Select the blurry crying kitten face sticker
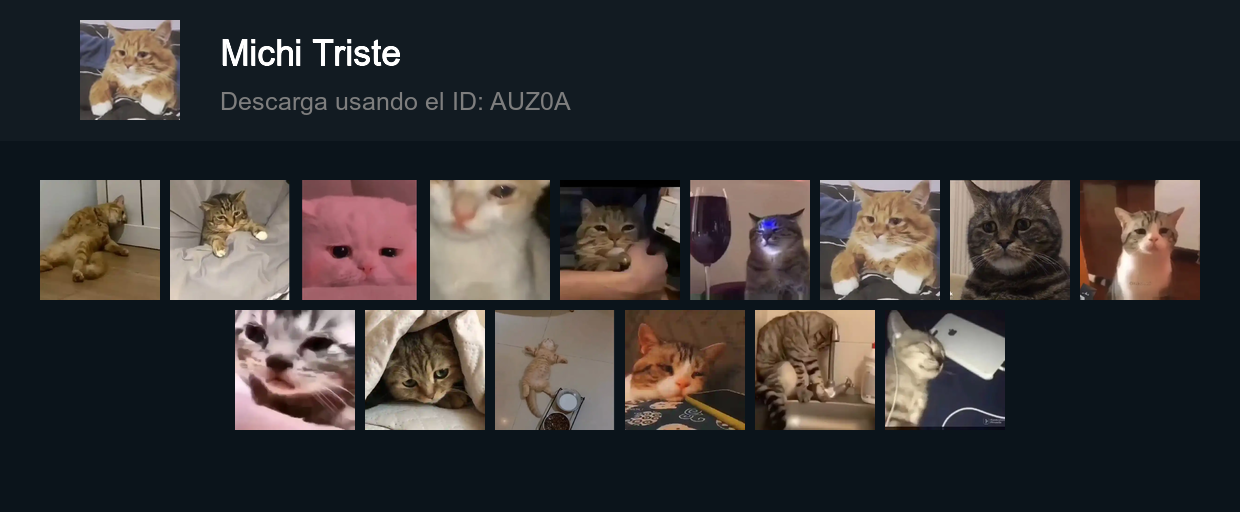 coord(295,370)
